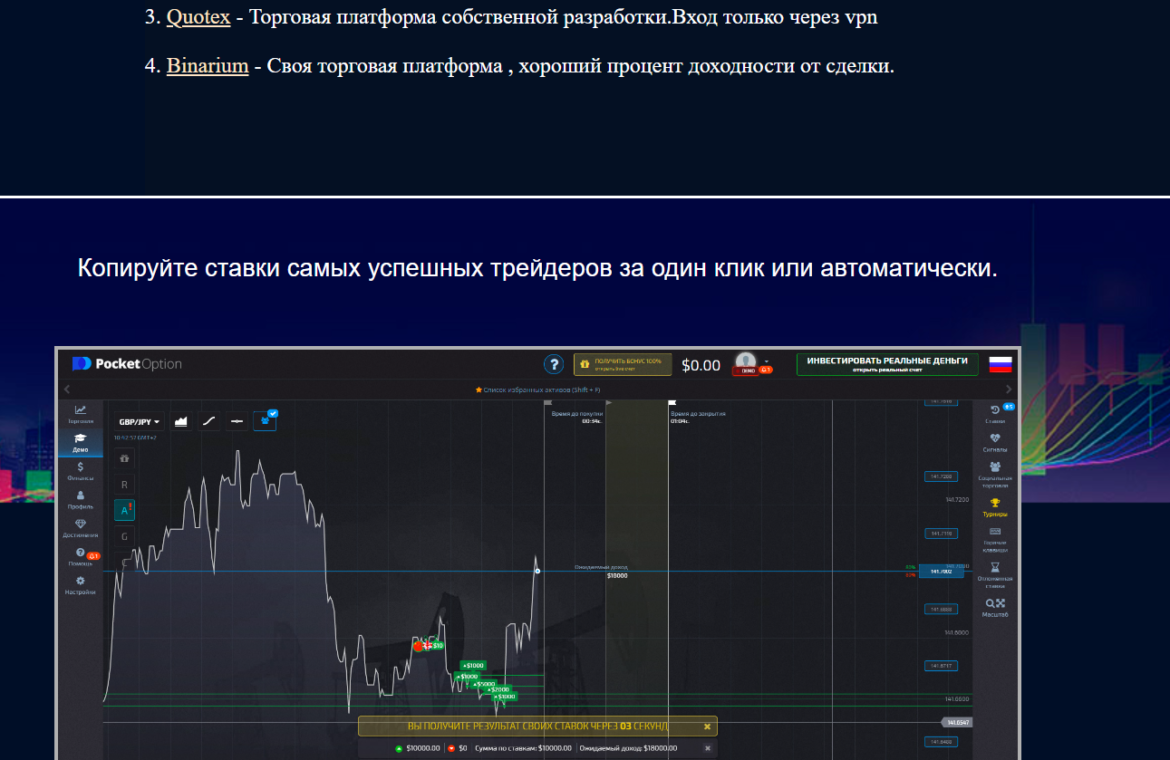The width and height of the screenshot is (1170, 760).
Task: Click the blue question mark help icon
Action: [x=553, y=365]
